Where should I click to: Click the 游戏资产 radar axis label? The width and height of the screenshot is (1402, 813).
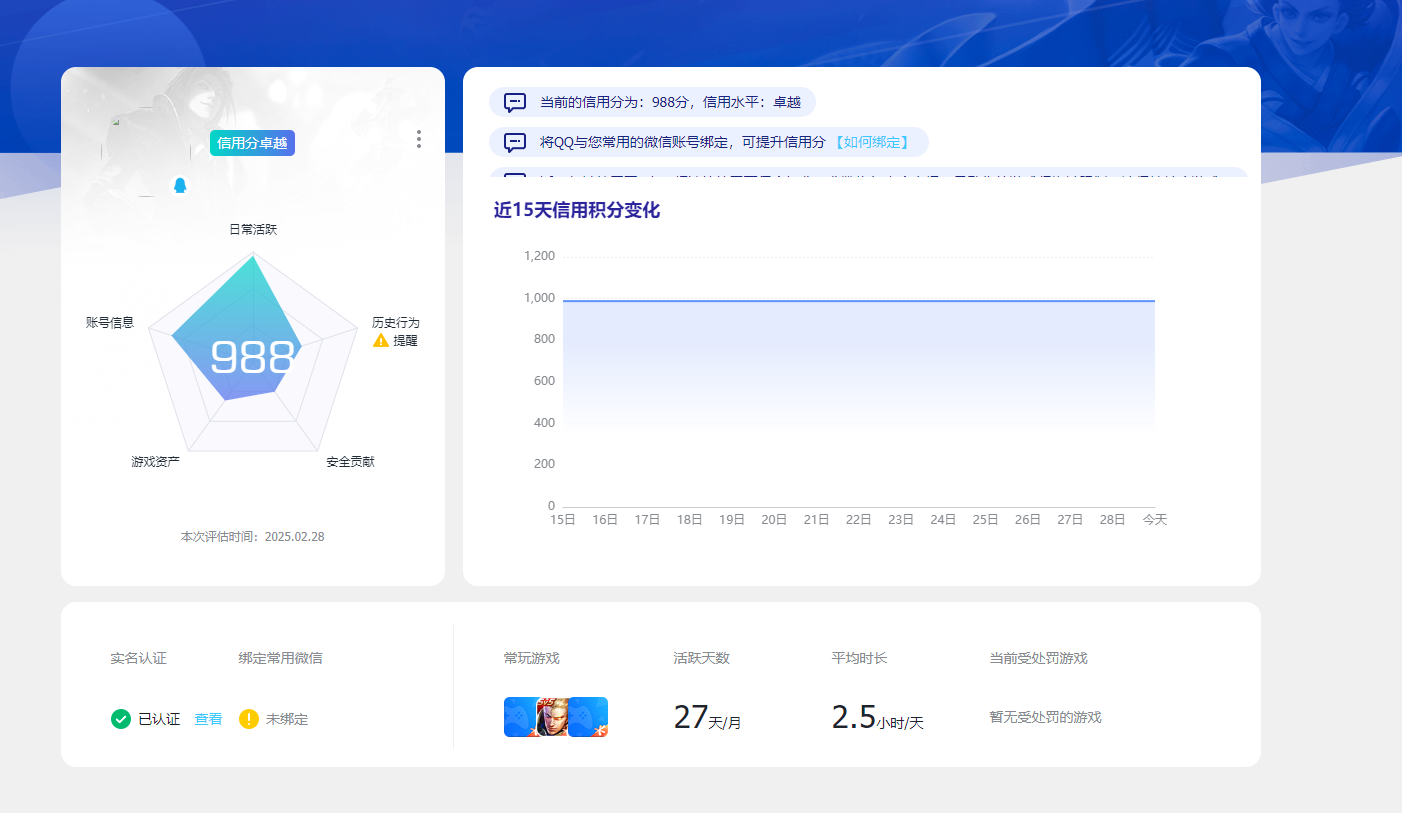(156, 461)
